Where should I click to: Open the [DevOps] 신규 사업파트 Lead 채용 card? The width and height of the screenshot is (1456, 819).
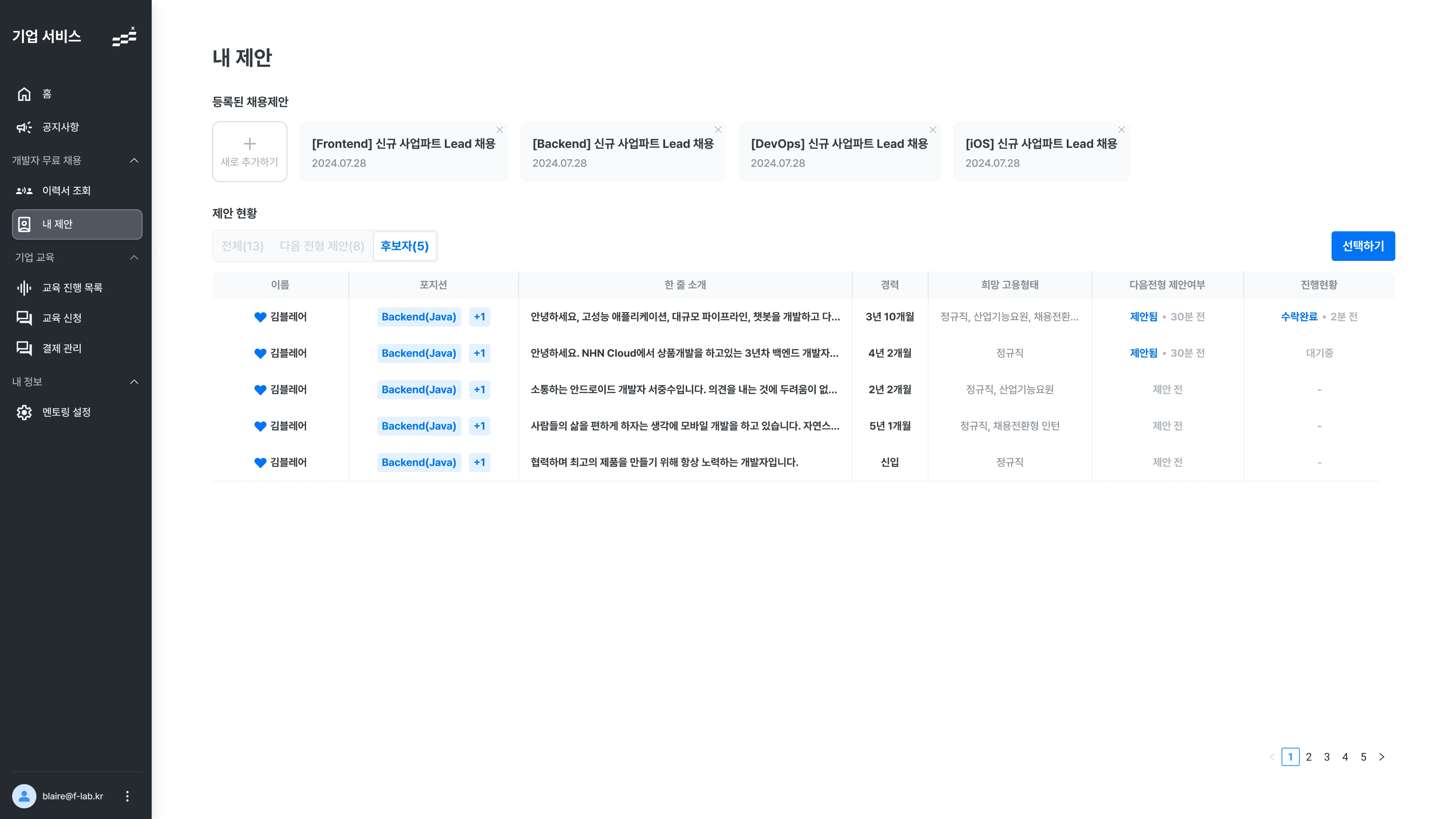pos(839,151)
